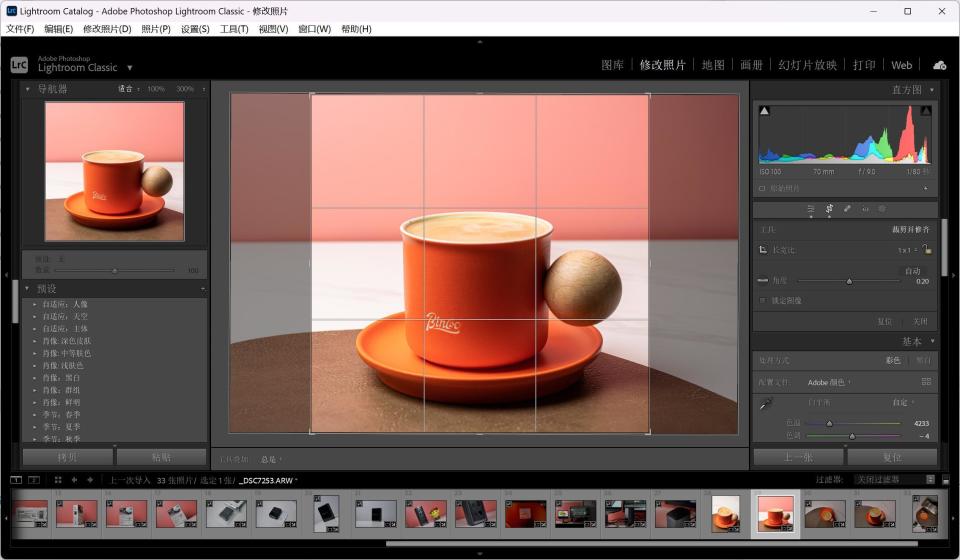Show the main window display icon
This screenshot has height=560, width=960.
(x=17, y=480)
